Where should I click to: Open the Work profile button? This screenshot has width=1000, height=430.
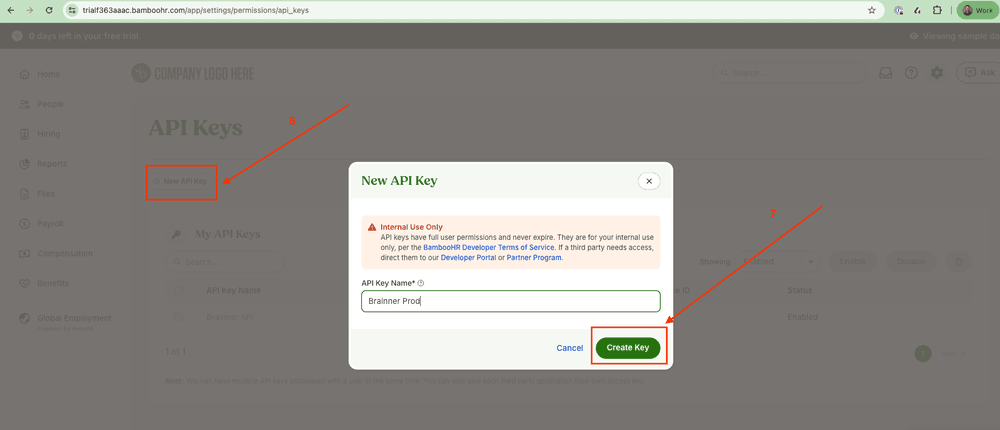click(x=976, y=10)
